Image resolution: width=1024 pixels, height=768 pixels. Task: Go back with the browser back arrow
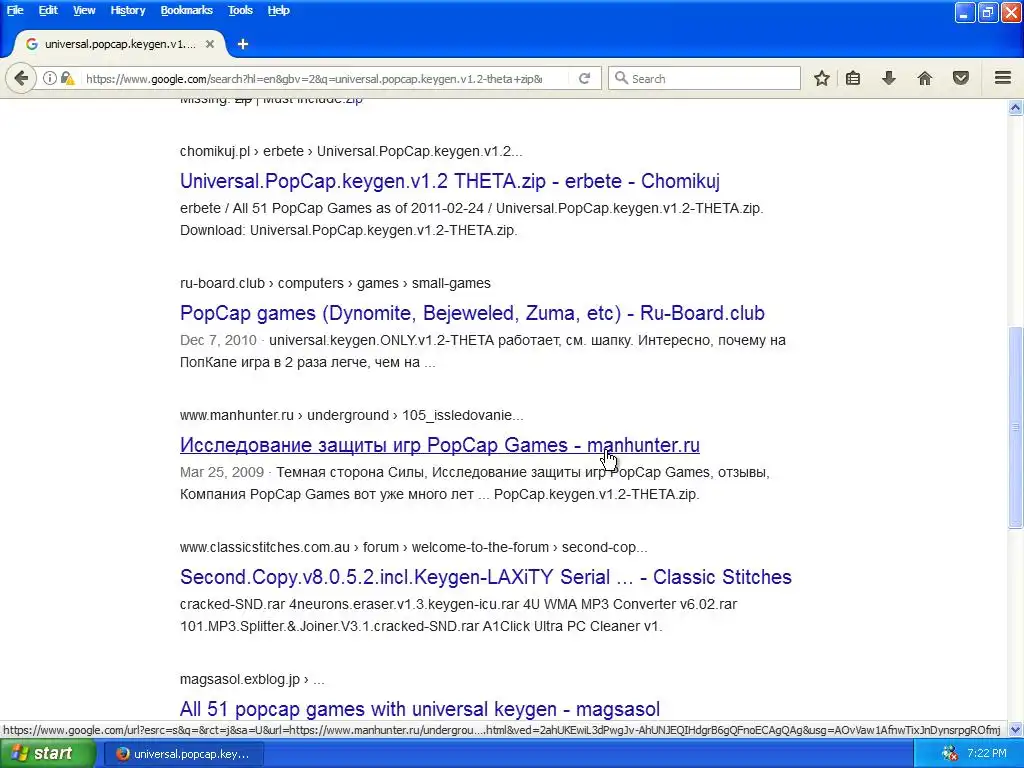(x=21, y=78)
